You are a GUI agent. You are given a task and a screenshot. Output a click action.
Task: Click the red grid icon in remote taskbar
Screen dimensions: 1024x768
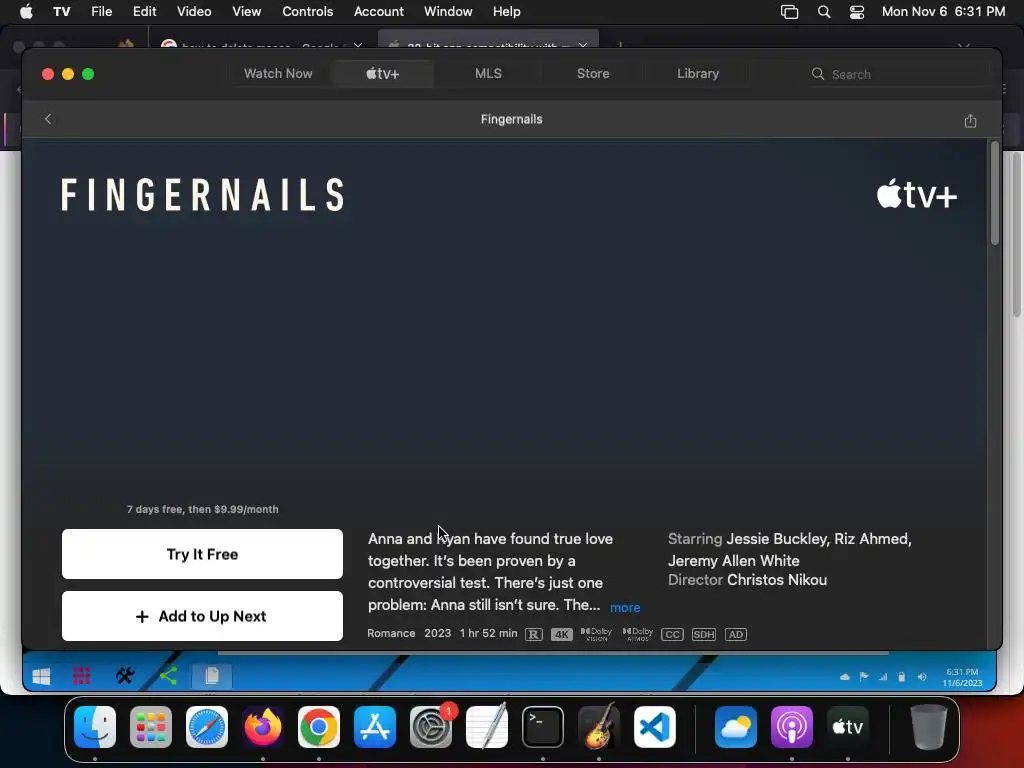tap(82, 677)
